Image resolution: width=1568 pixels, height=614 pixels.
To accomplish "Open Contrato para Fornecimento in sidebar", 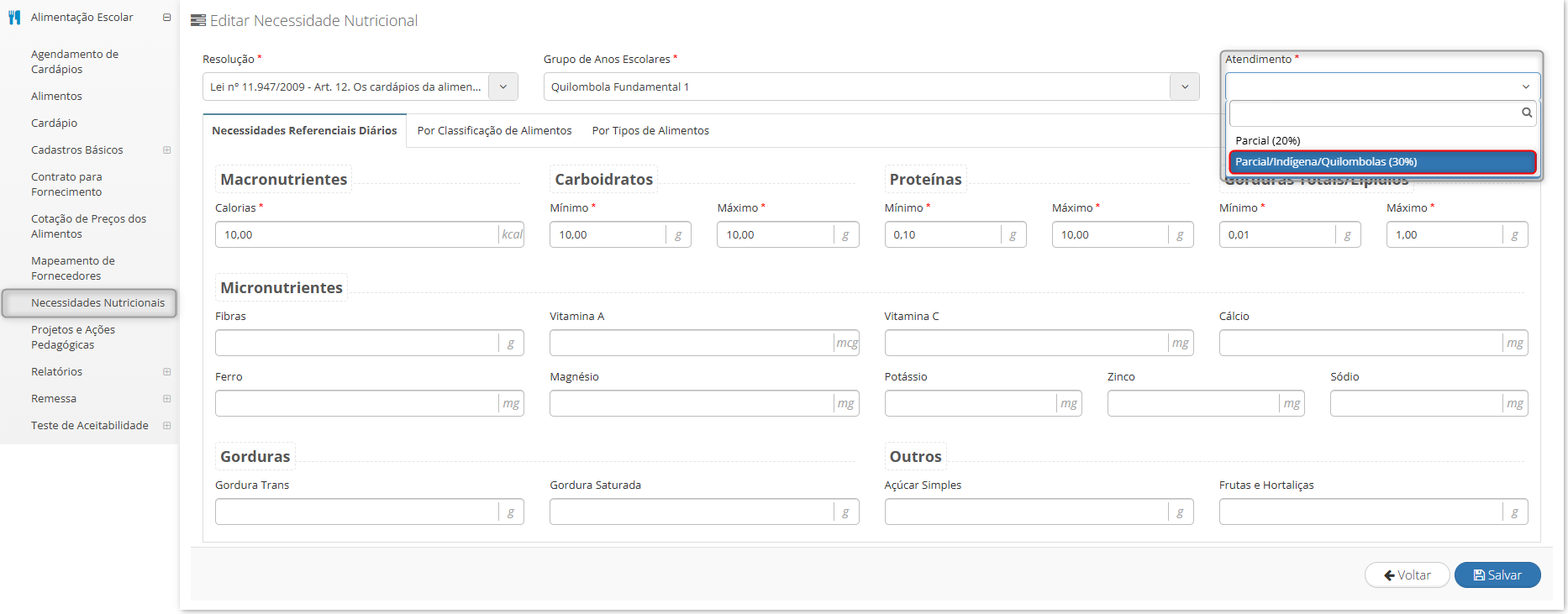I will tap(66, 184).
